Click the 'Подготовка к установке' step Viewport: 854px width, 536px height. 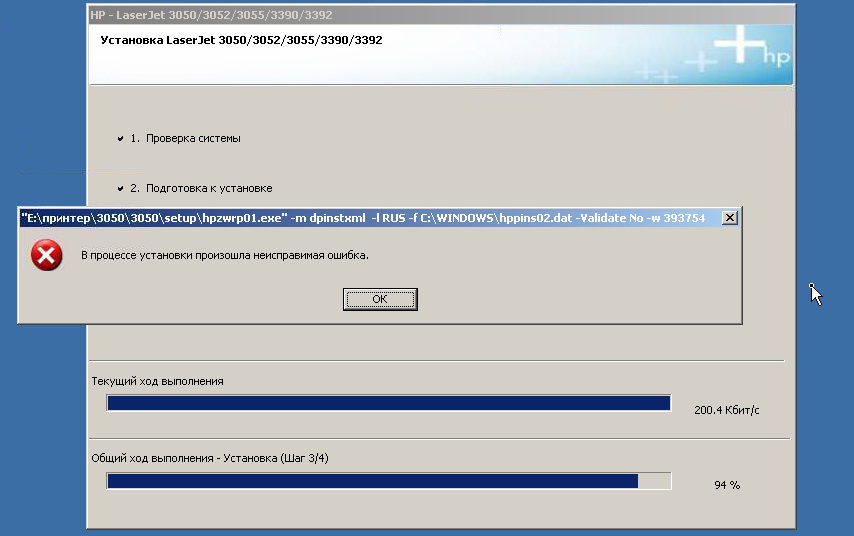pos(201,188)
